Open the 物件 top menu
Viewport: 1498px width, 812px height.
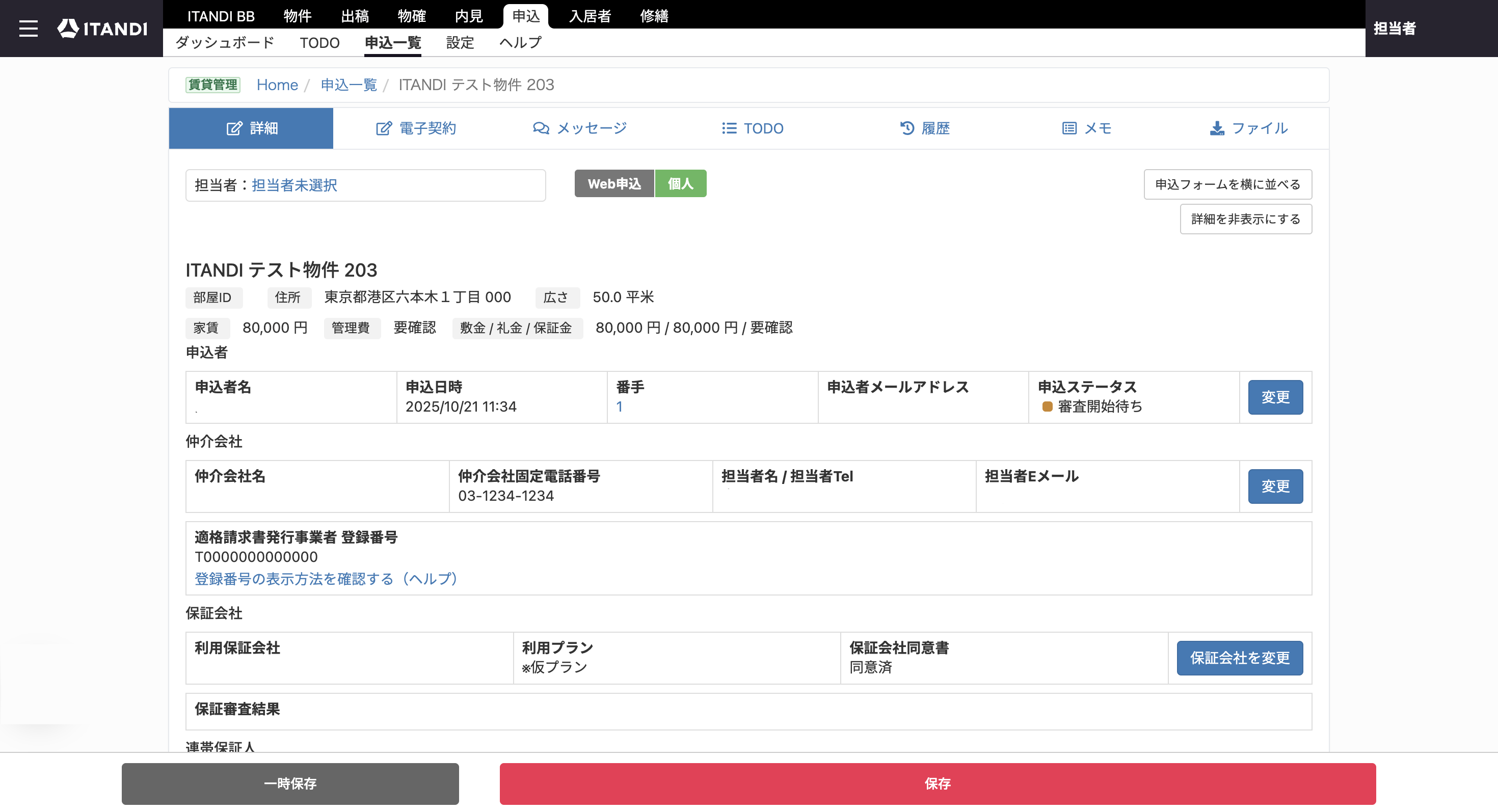298,16
